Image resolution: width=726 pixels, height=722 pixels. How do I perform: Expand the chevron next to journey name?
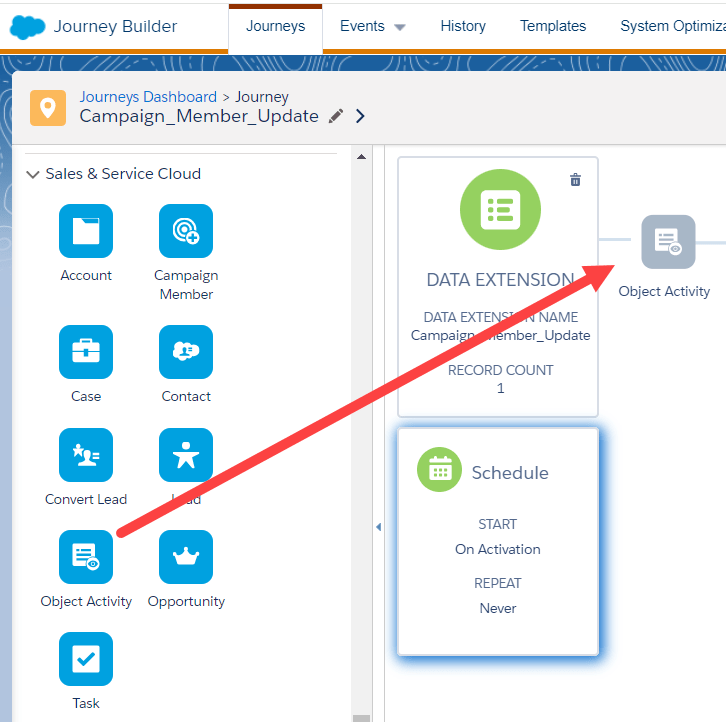[x=361, y=116]
